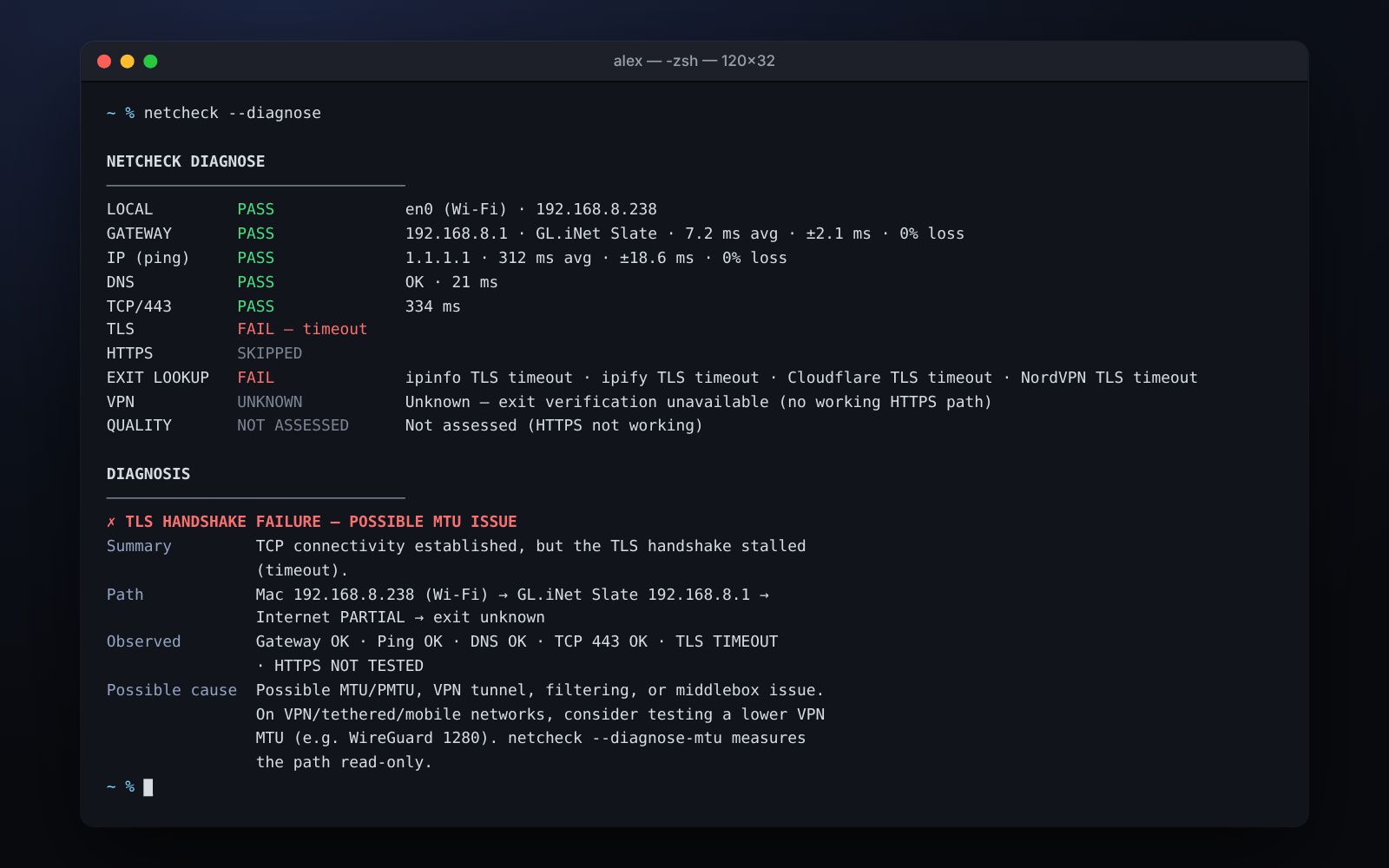Viewport: 1389px width, 868px height.
Task: Click 'Not assessed (HTTPS not working)' text
Action: click(554, 425)
